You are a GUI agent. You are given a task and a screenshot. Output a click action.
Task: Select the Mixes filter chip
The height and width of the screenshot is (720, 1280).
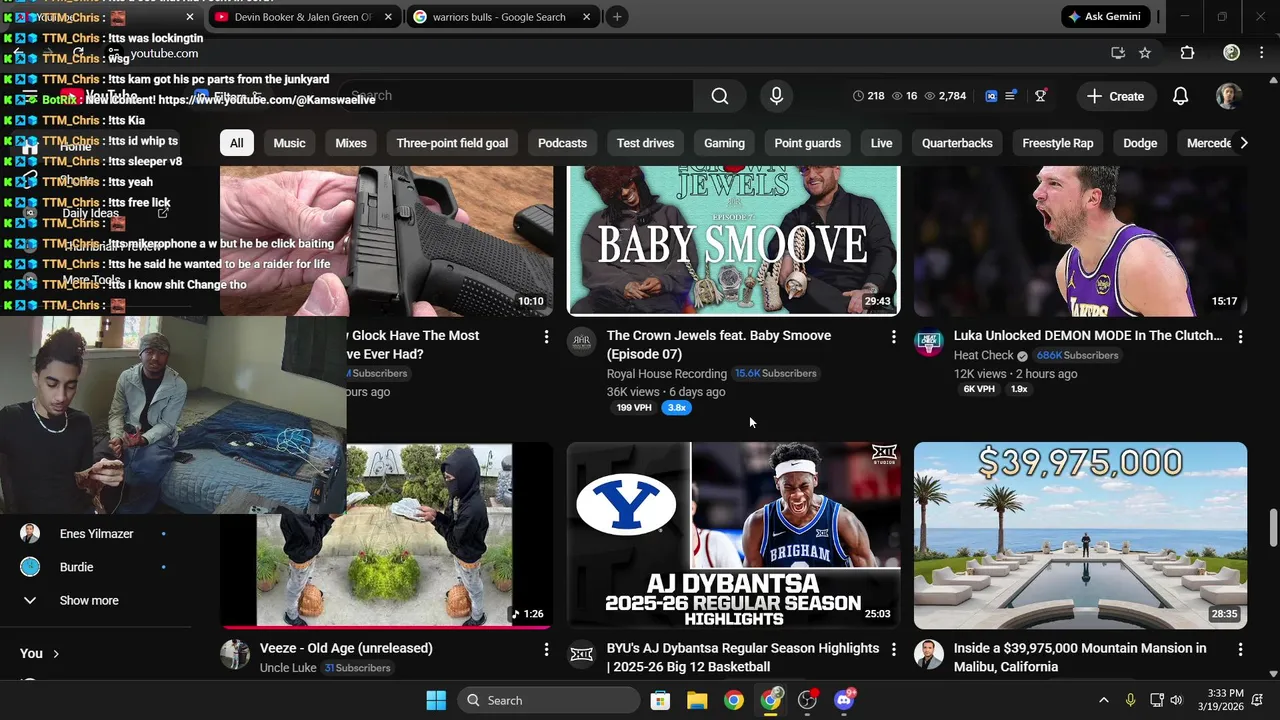pyautogui.click(x=350, y=143)
